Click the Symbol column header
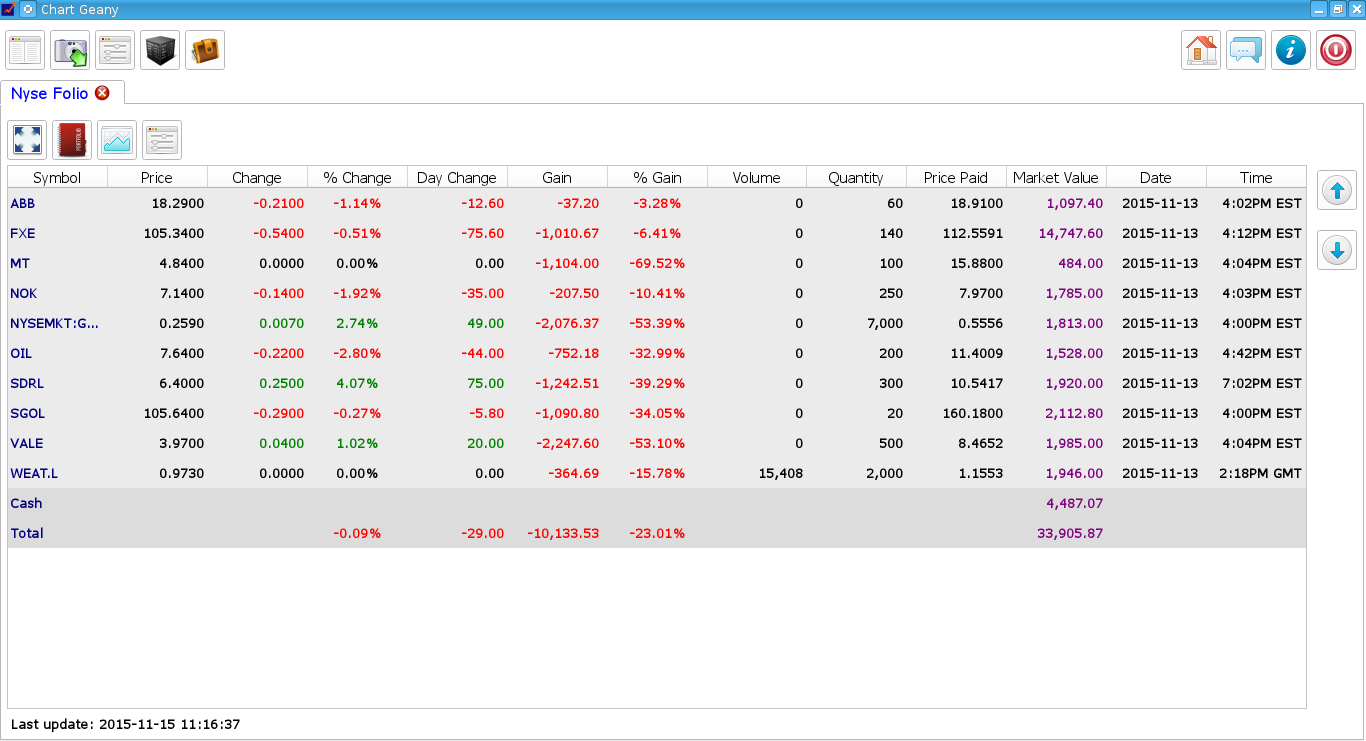This screenshot has width=1366, height=741. point(57,177)
